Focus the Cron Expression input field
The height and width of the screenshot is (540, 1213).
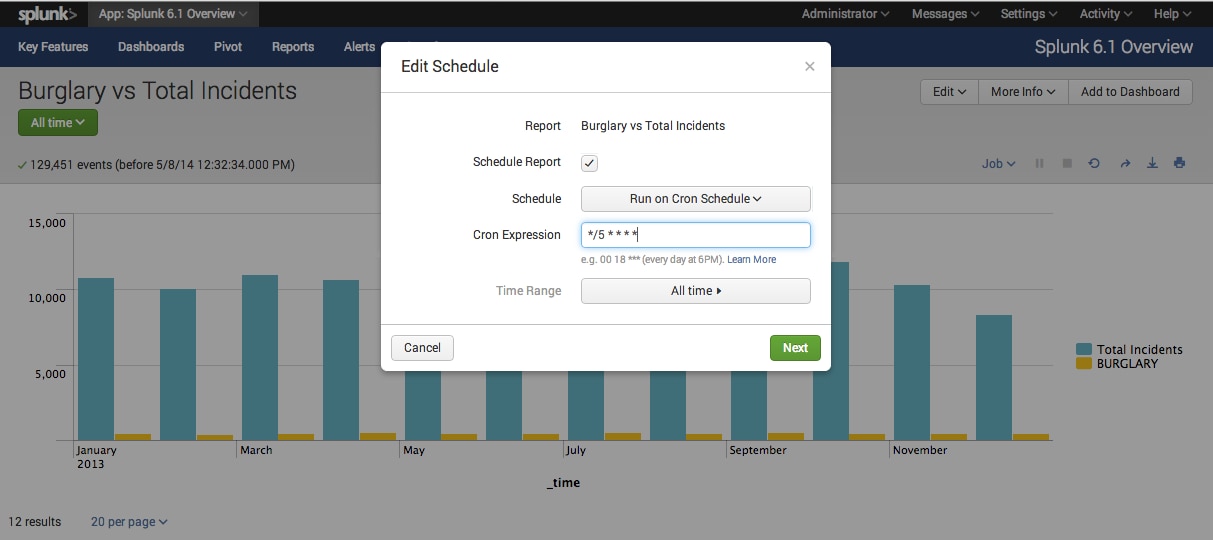coord(696,235)
